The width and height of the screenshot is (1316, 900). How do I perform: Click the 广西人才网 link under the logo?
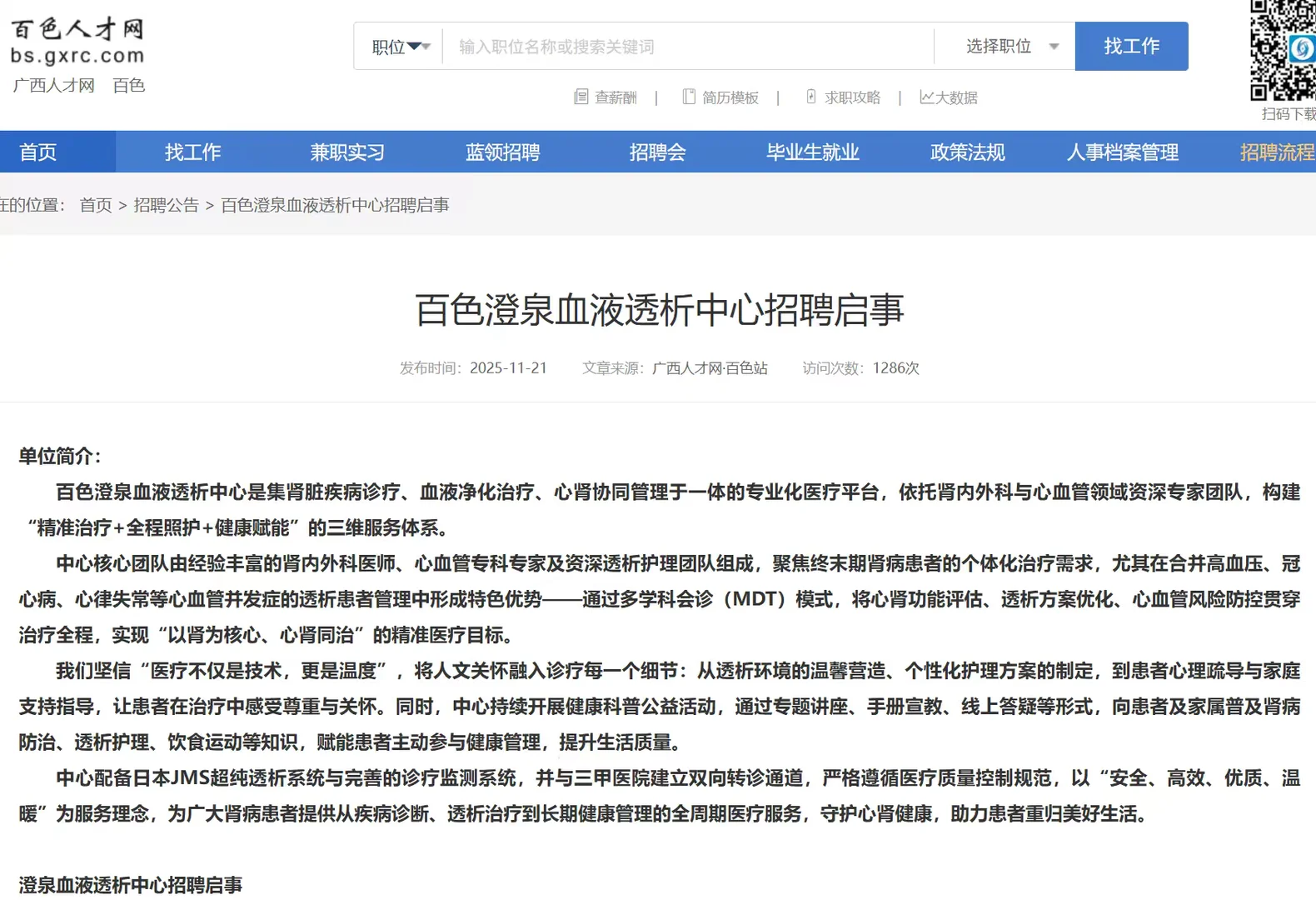[54, 85]
